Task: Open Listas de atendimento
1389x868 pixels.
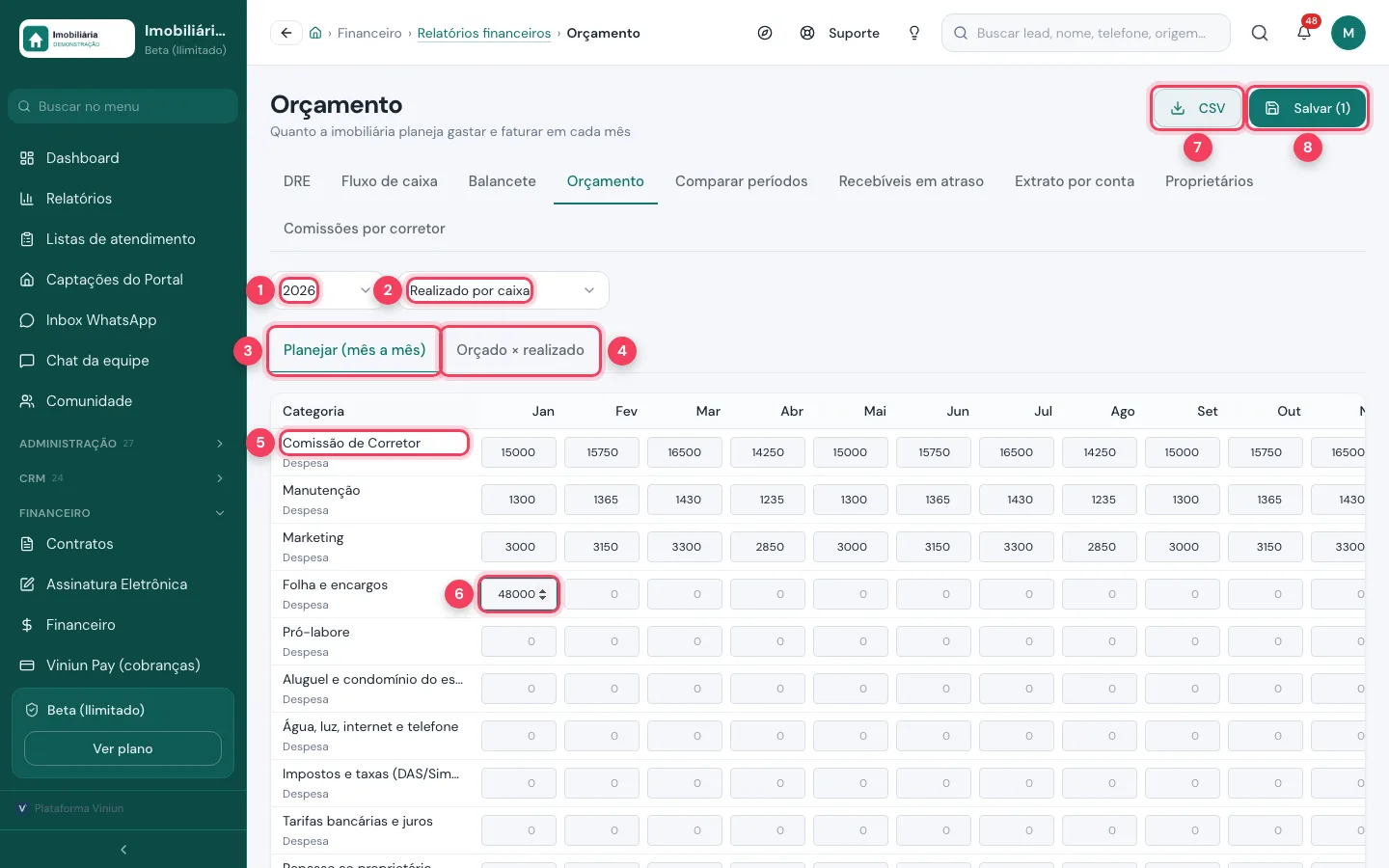Action: tap(123, 239)
